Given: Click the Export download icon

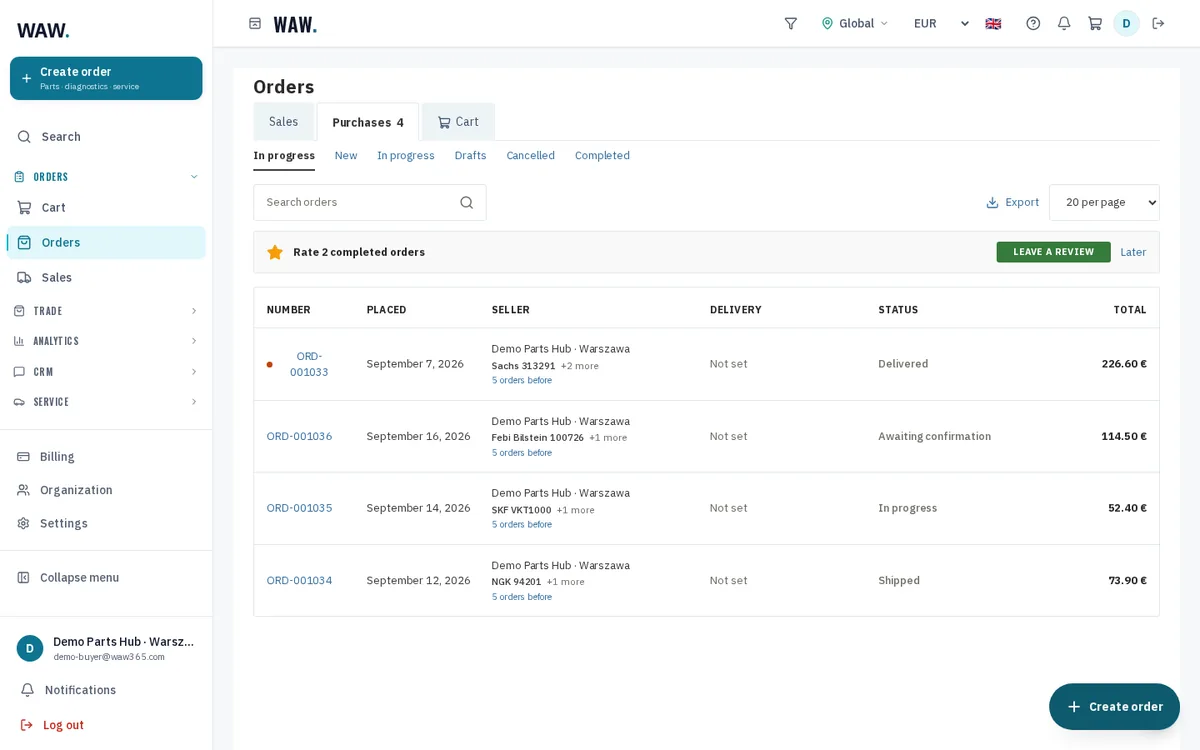Looking at the screenshot, I should 992,202.
